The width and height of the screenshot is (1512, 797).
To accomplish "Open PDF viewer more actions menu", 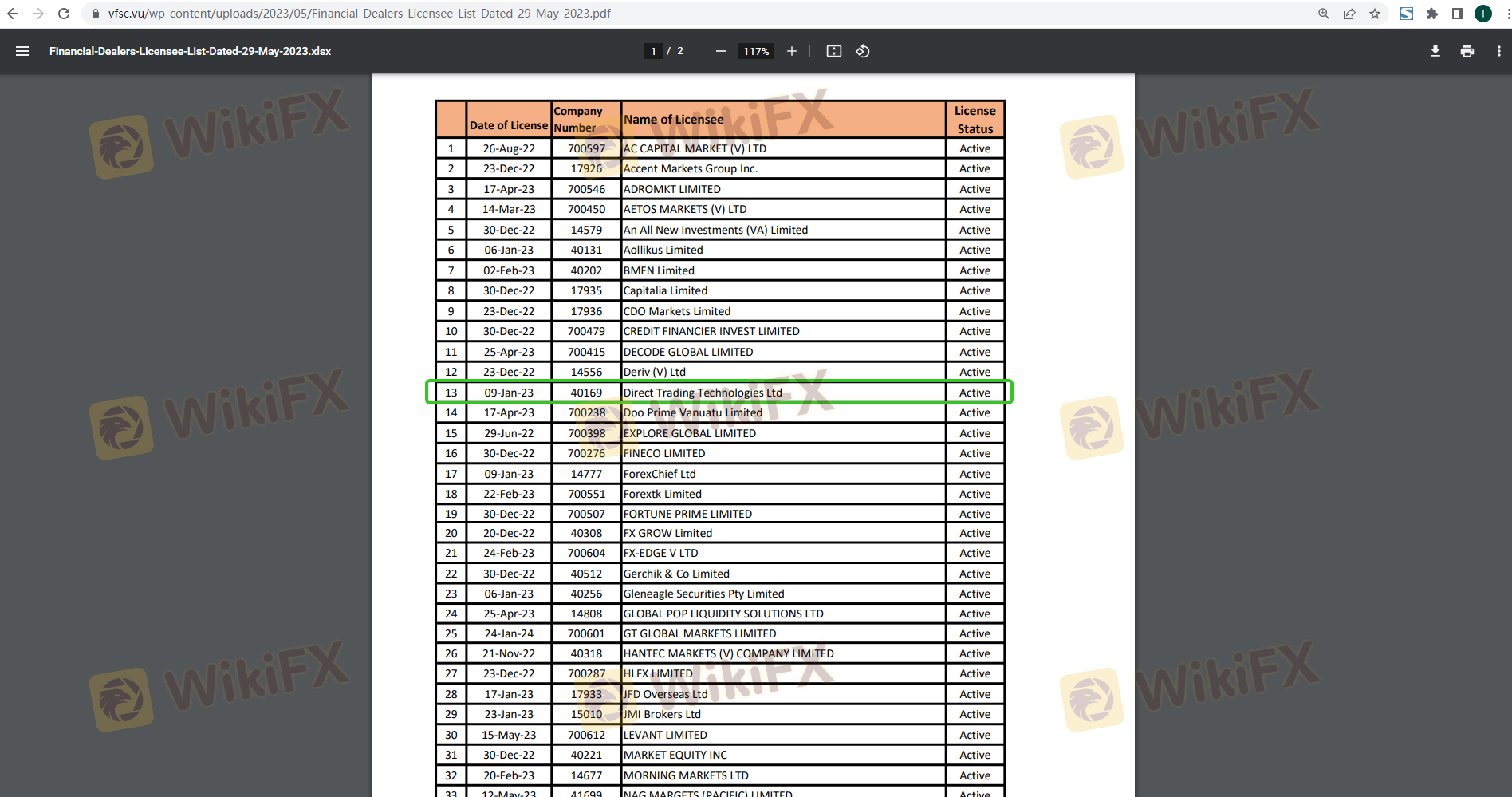I will (x=1498, y=51).
